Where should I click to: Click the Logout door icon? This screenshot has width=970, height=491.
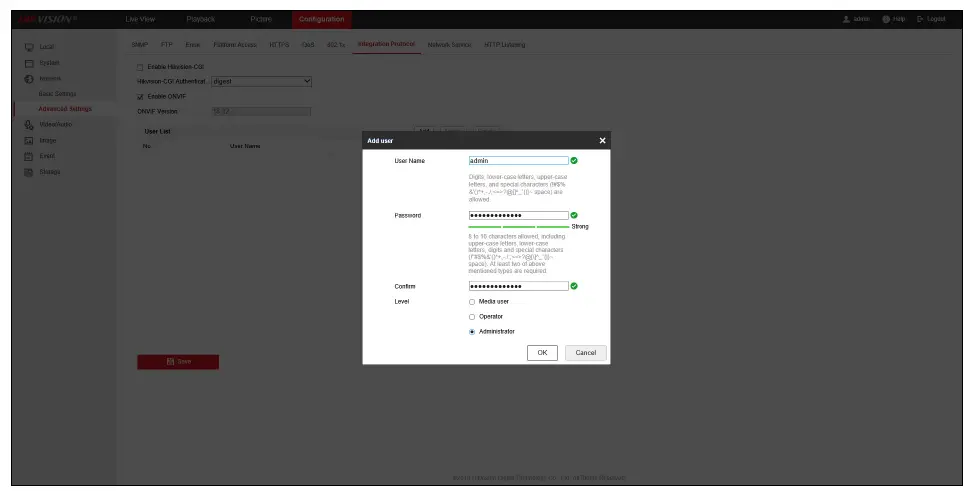point(921,19)
